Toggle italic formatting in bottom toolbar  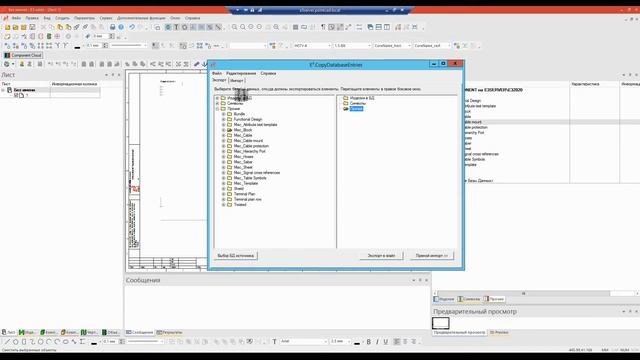pyautogui.click(x=377, y=342)
